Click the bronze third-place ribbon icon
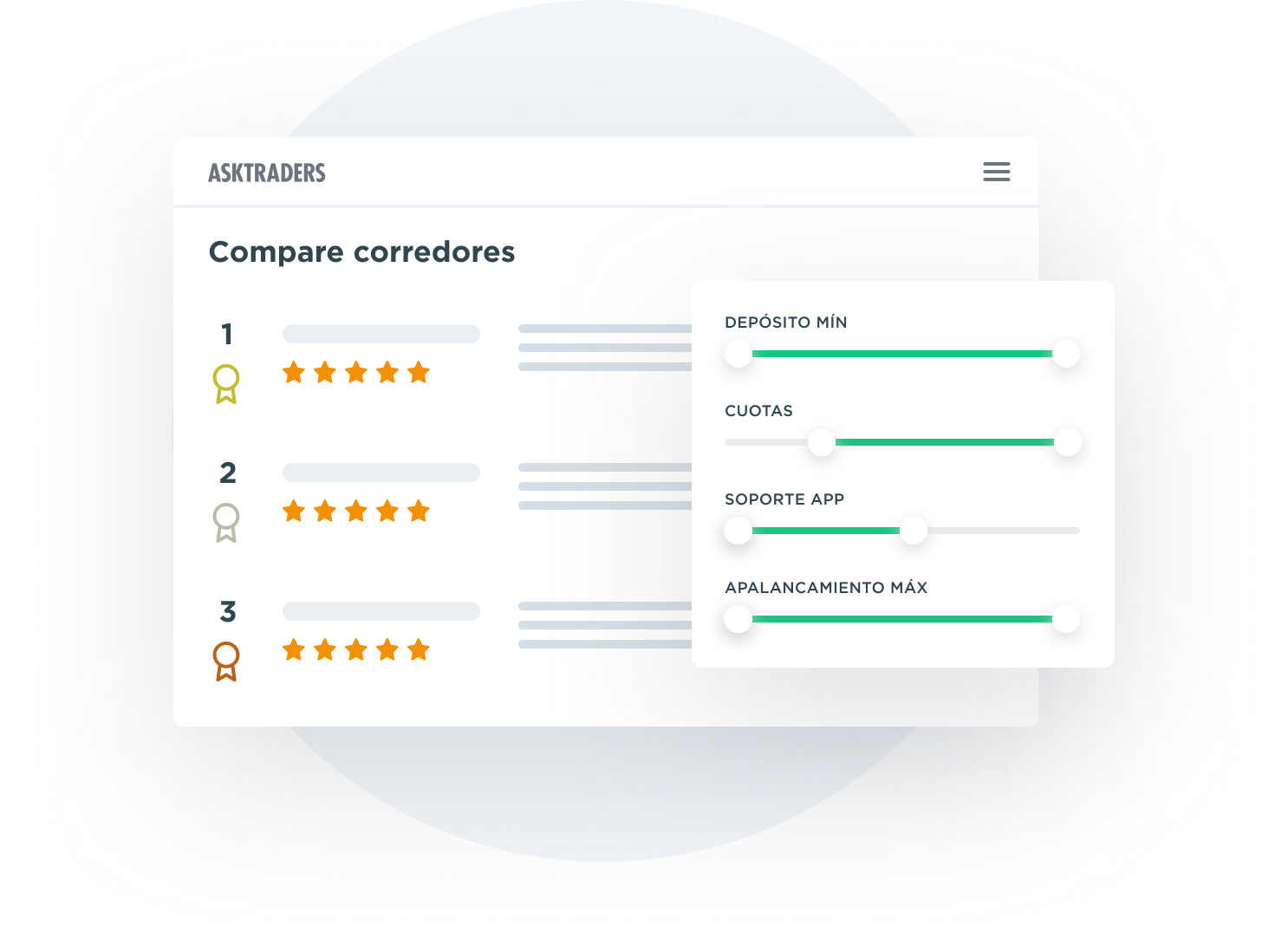The image size is (1288, 952). (x=226, y=661)
